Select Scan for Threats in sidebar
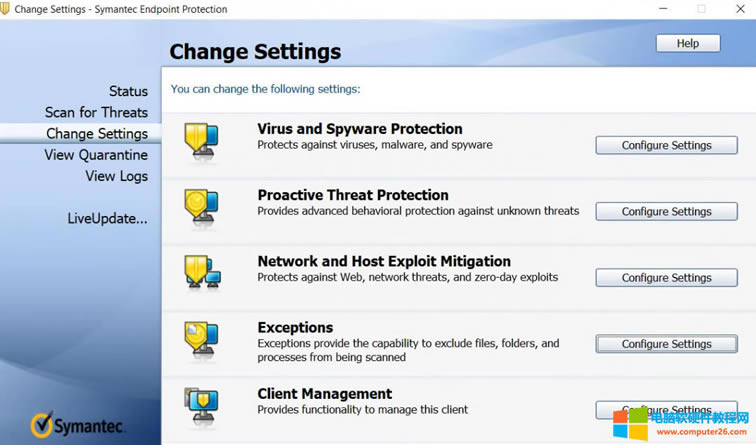The image size is (756, 445). tap(96, 112)
